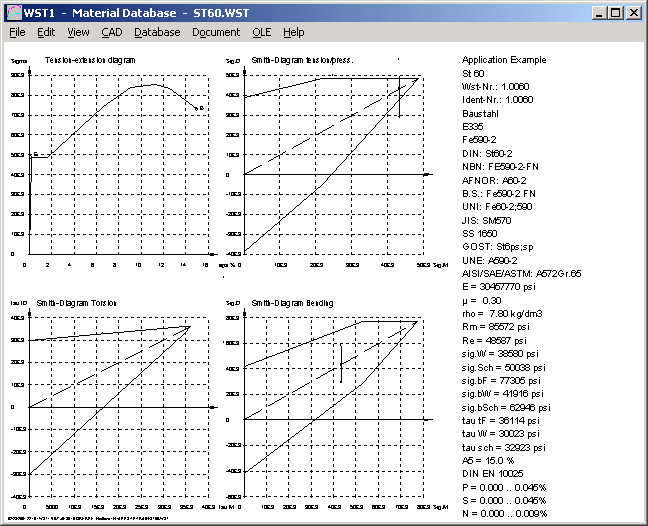Maximize the WST1 window
Screen dimensions: 648x526
tap(615, 12)
